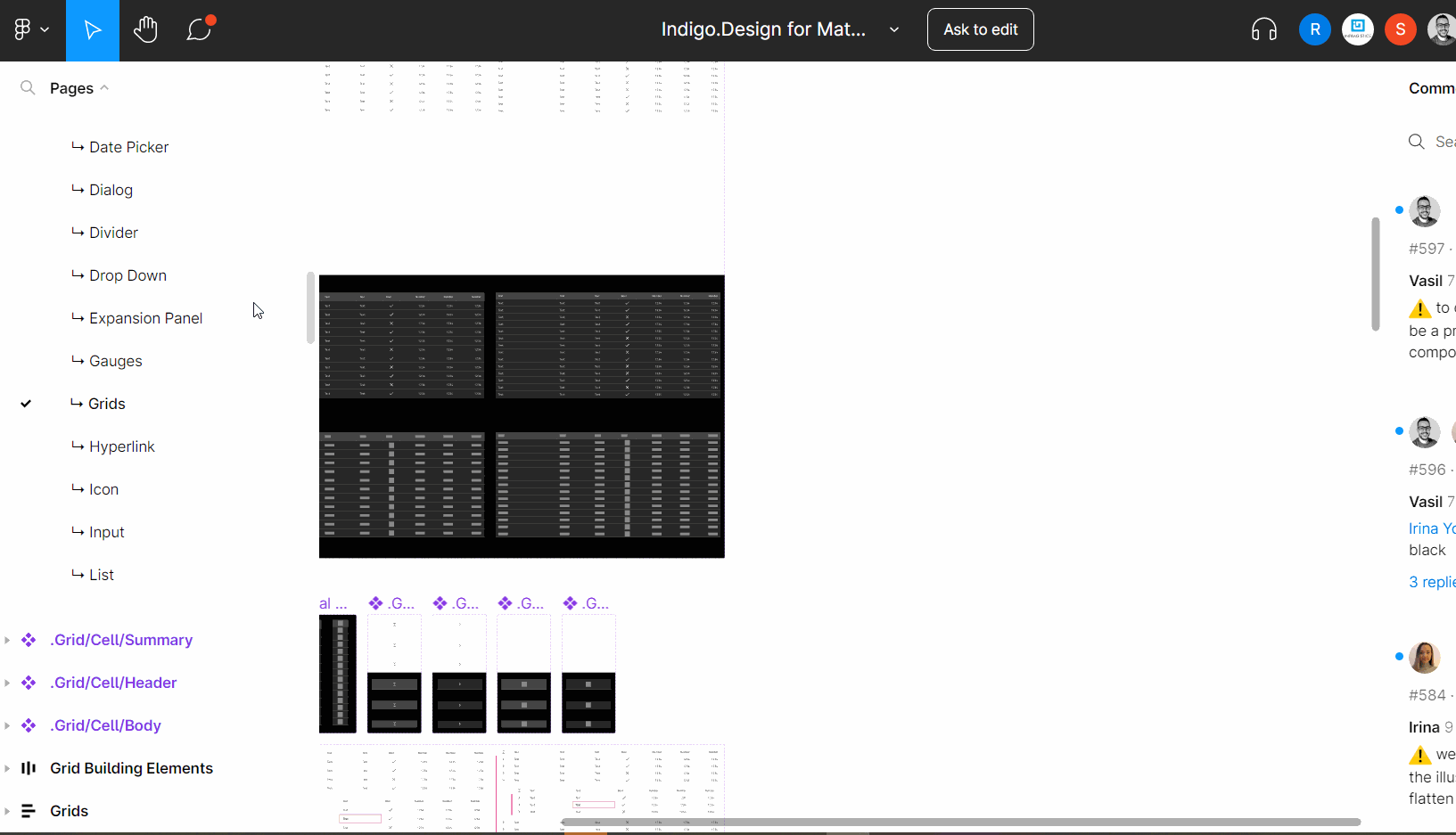Click the horizontal canvas scrollbar
The image size is (1456, 835).
coord(960,822)
